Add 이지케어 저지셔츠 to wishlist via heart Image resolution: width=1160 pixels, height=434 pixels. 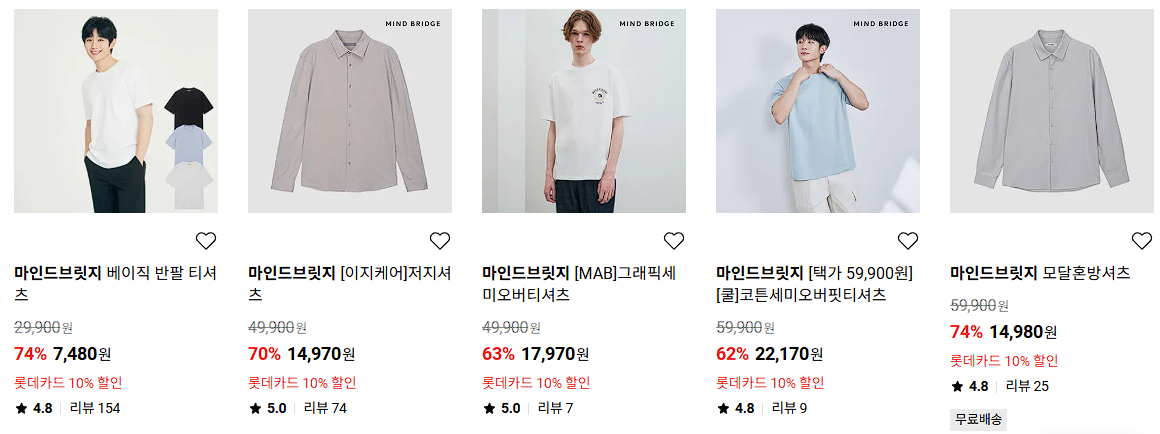(439, 240)
